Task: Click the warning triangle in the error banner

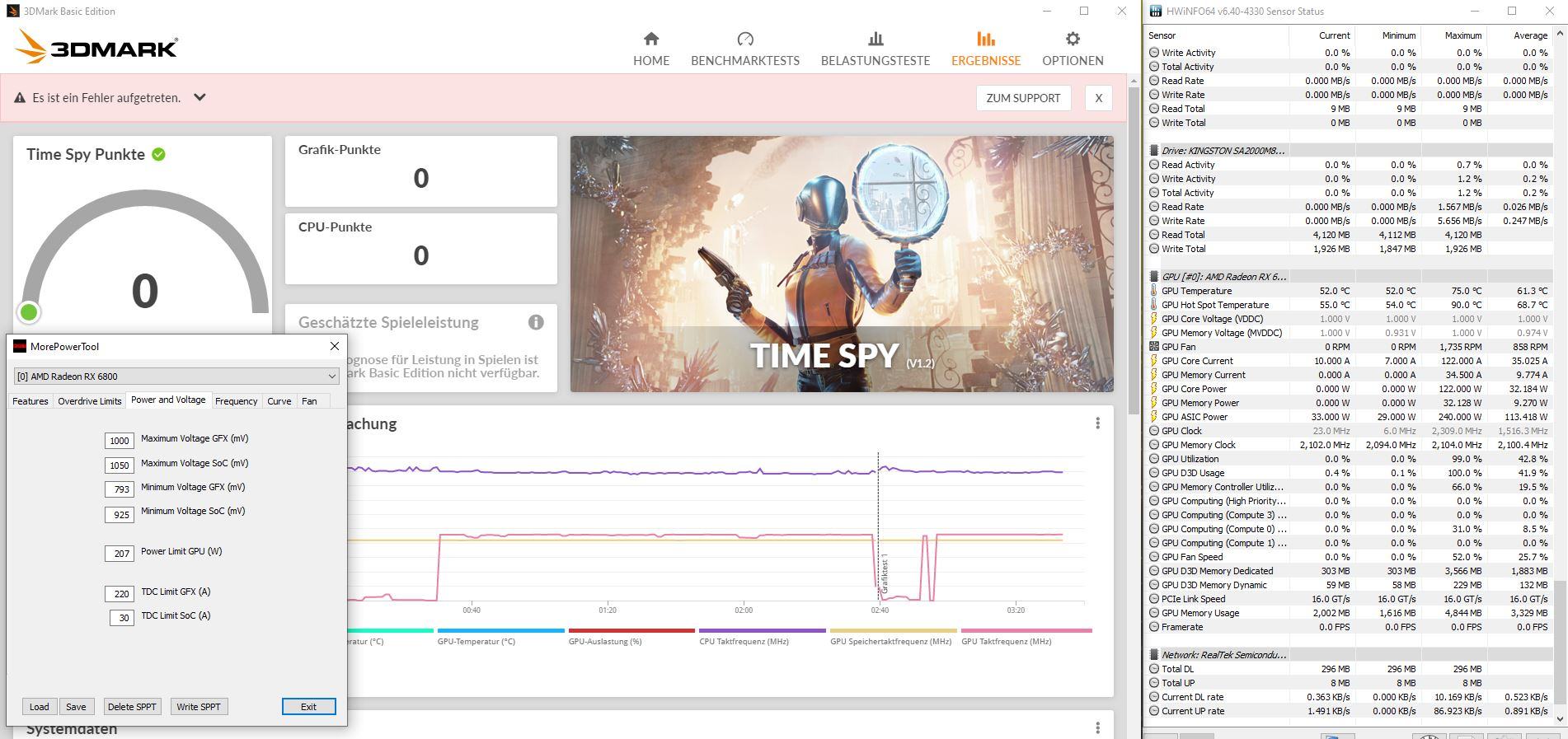Action: (20, 97)
